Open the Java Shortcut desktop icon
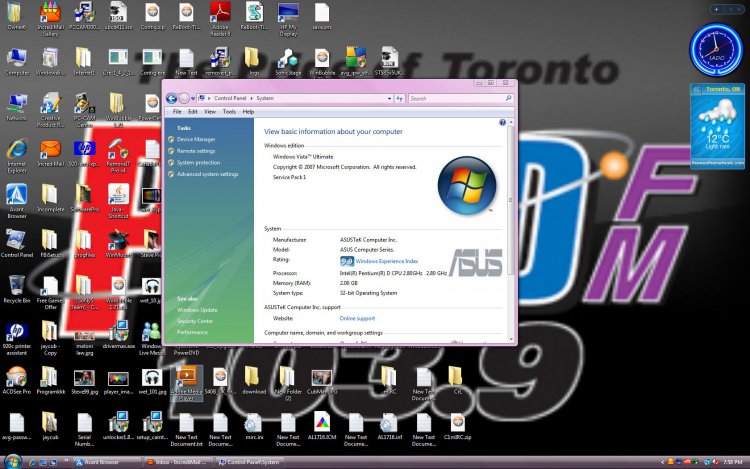Viewport: 750px width, 469px height. (118, 201)
